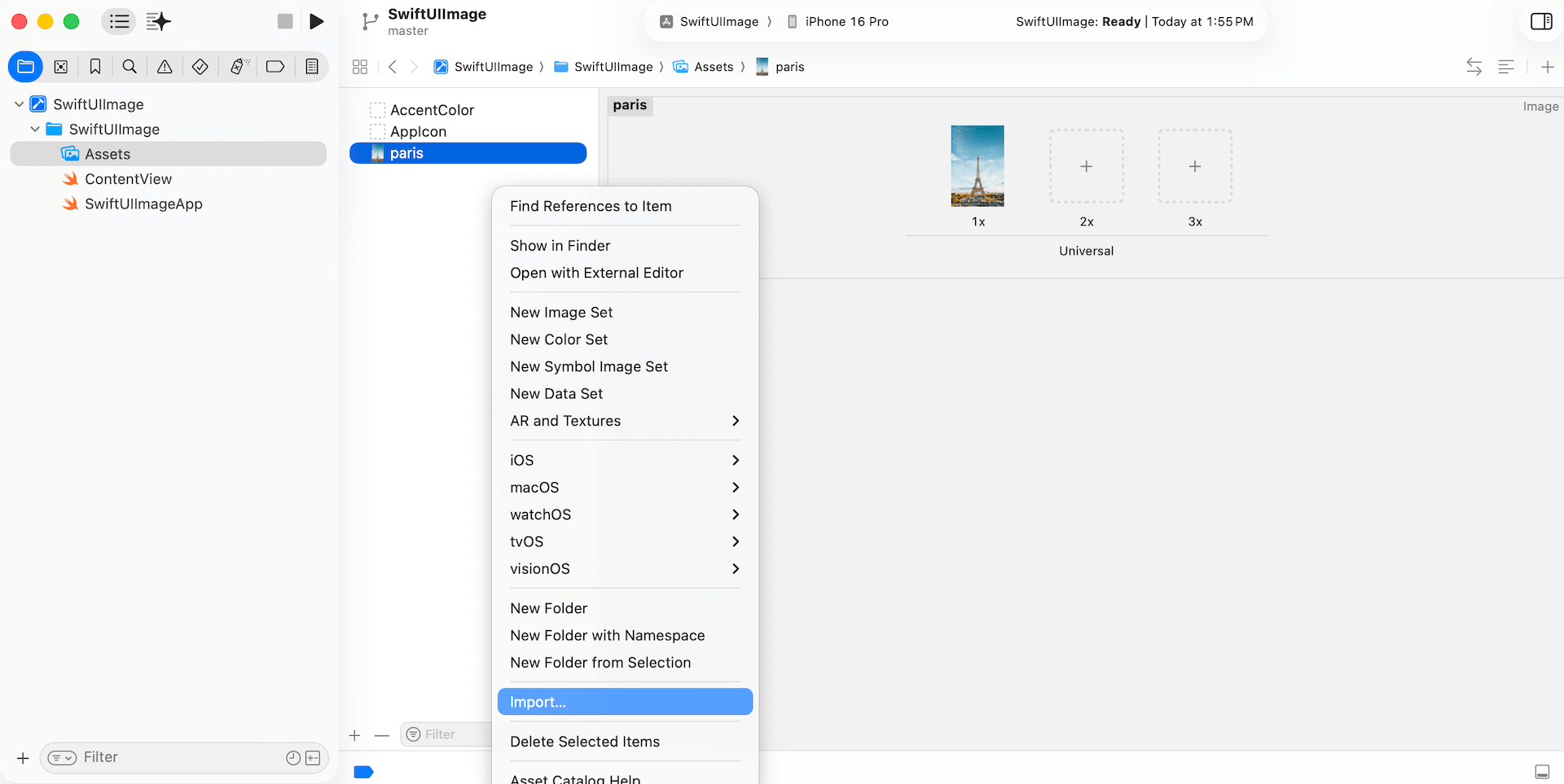The height and width of the screenshot is (784, 1564).
Task: Toggle the right inspector panel
Action: (x=1541, y=22)
